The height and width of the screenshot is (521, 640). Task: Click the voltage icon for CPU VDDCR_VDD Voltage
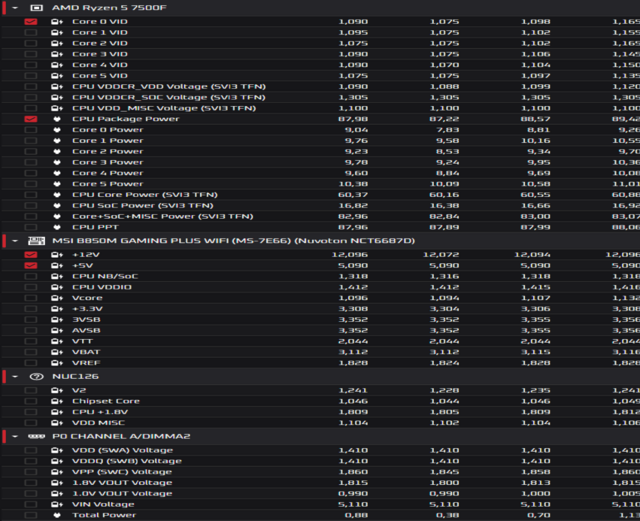[x=57, y=87]
